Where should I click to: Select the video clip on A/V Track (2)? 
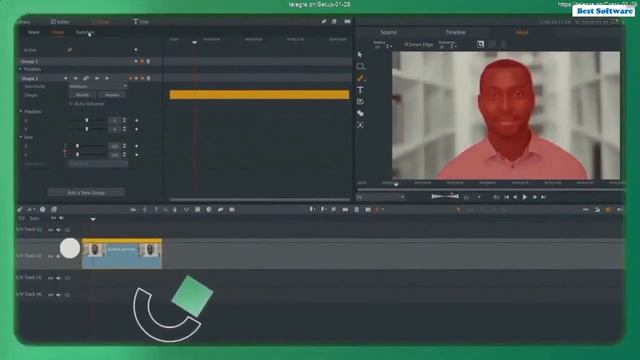coord(122,254)
